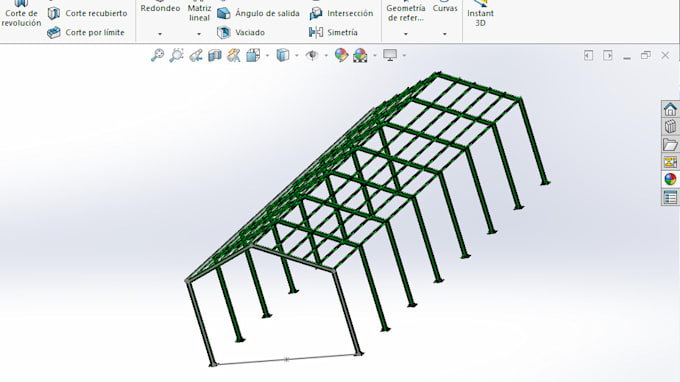Open Edit Appearance color ball
The image size is (680, 382).
coord(341,56)
